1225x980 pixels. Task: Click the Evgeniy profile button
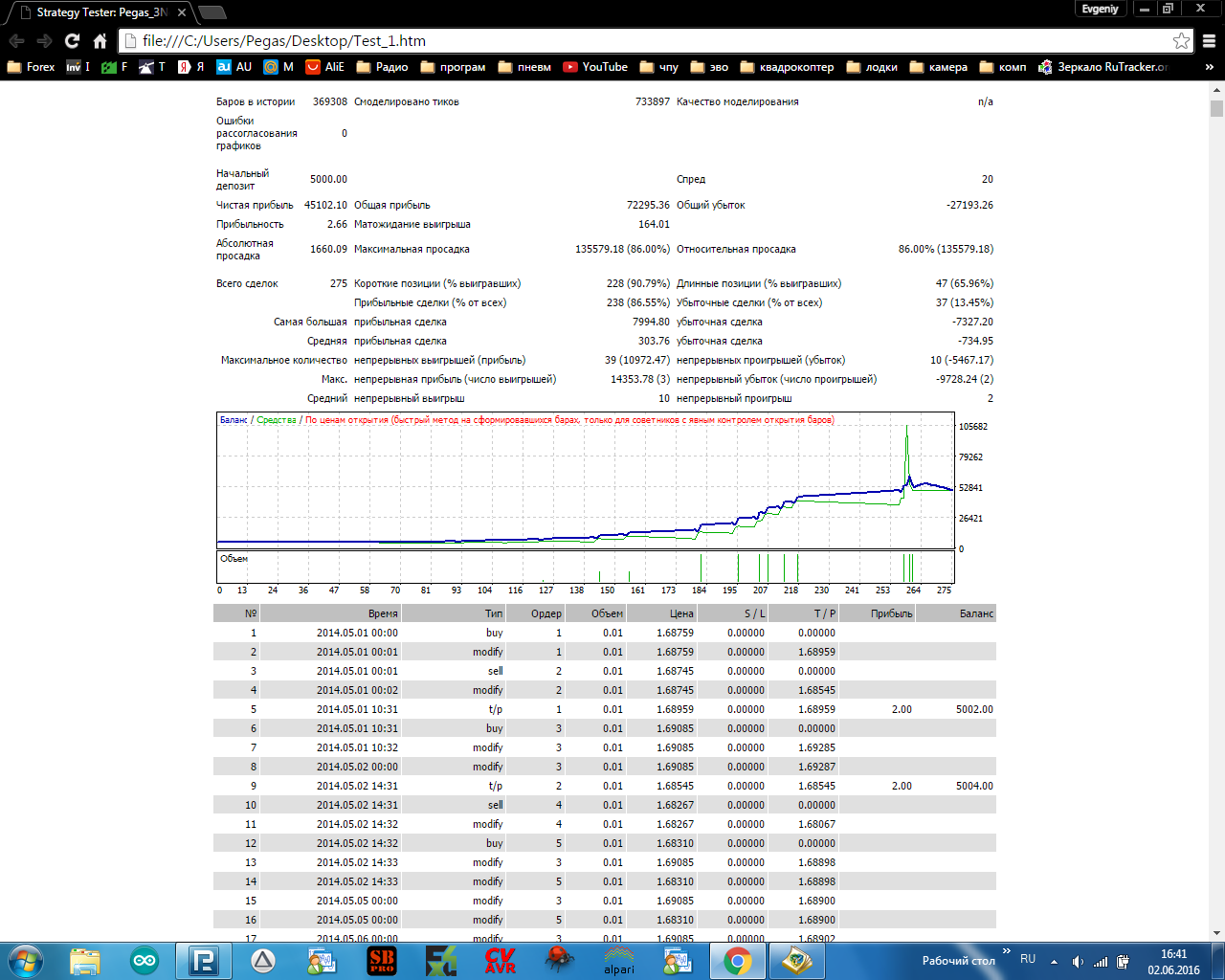tap(1100, 9)
